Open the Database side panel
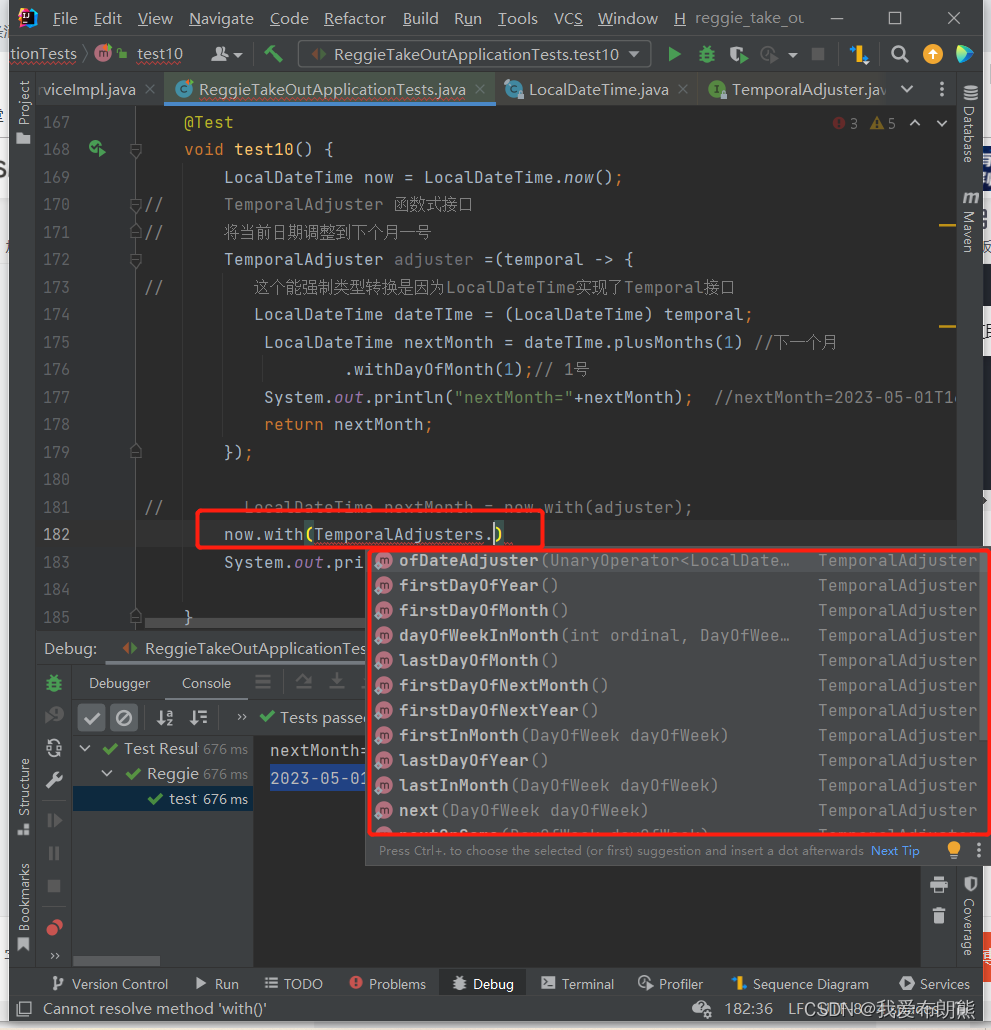This screenshot has height=1030, width=991. coord(969,123)
